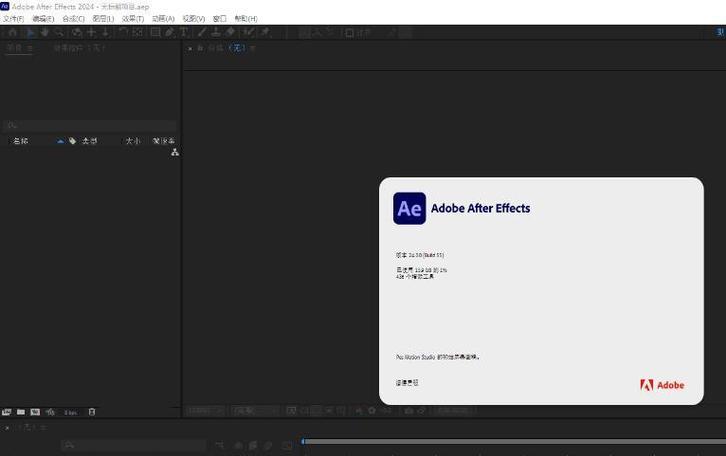
Task: Open the 窗口 Window menu
Action: pyautogui.click(x=219, y=19)
